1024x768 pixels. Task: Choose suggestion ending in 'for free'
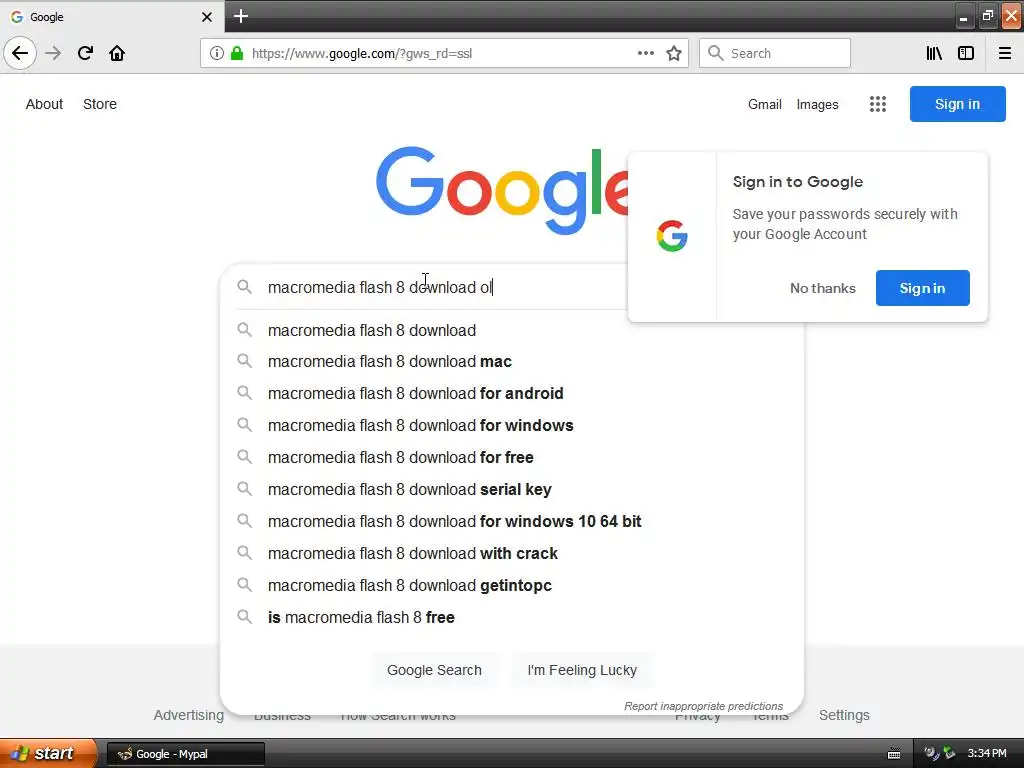point(512,457)
